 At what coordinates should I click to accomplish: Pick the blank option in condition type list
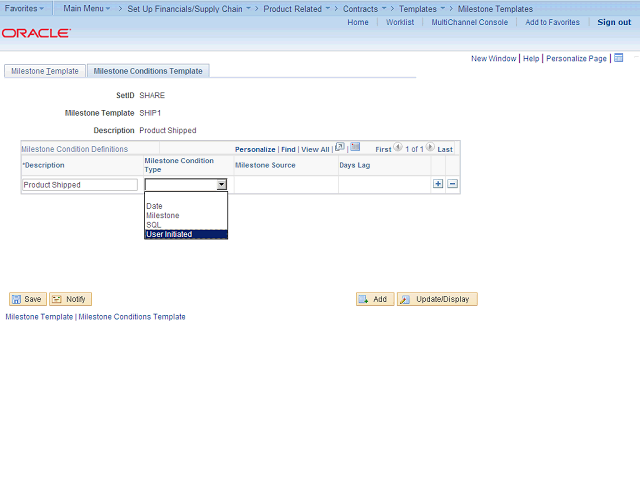click(186, 197)
